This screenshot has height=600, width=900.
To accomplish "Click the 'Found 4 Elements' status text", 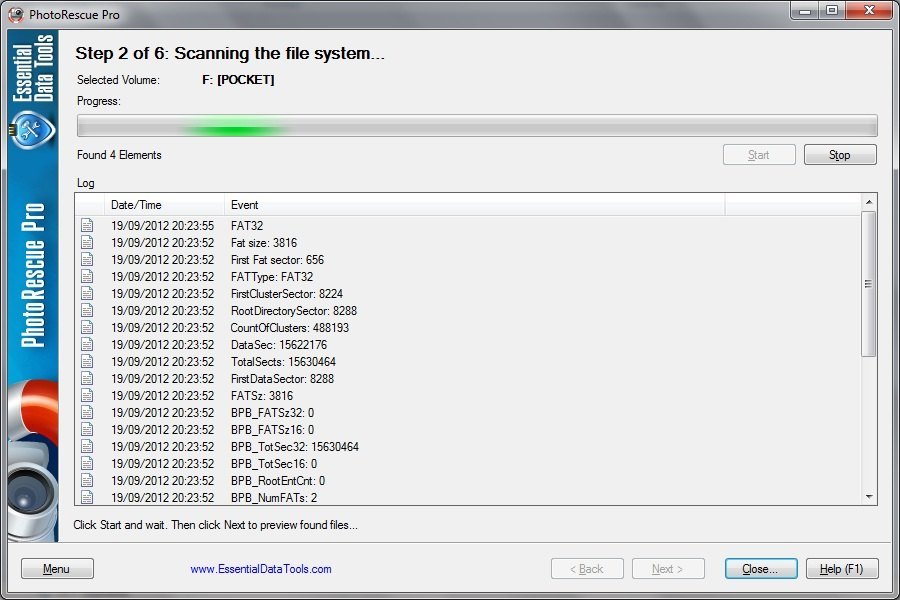I will click(119, 155).
